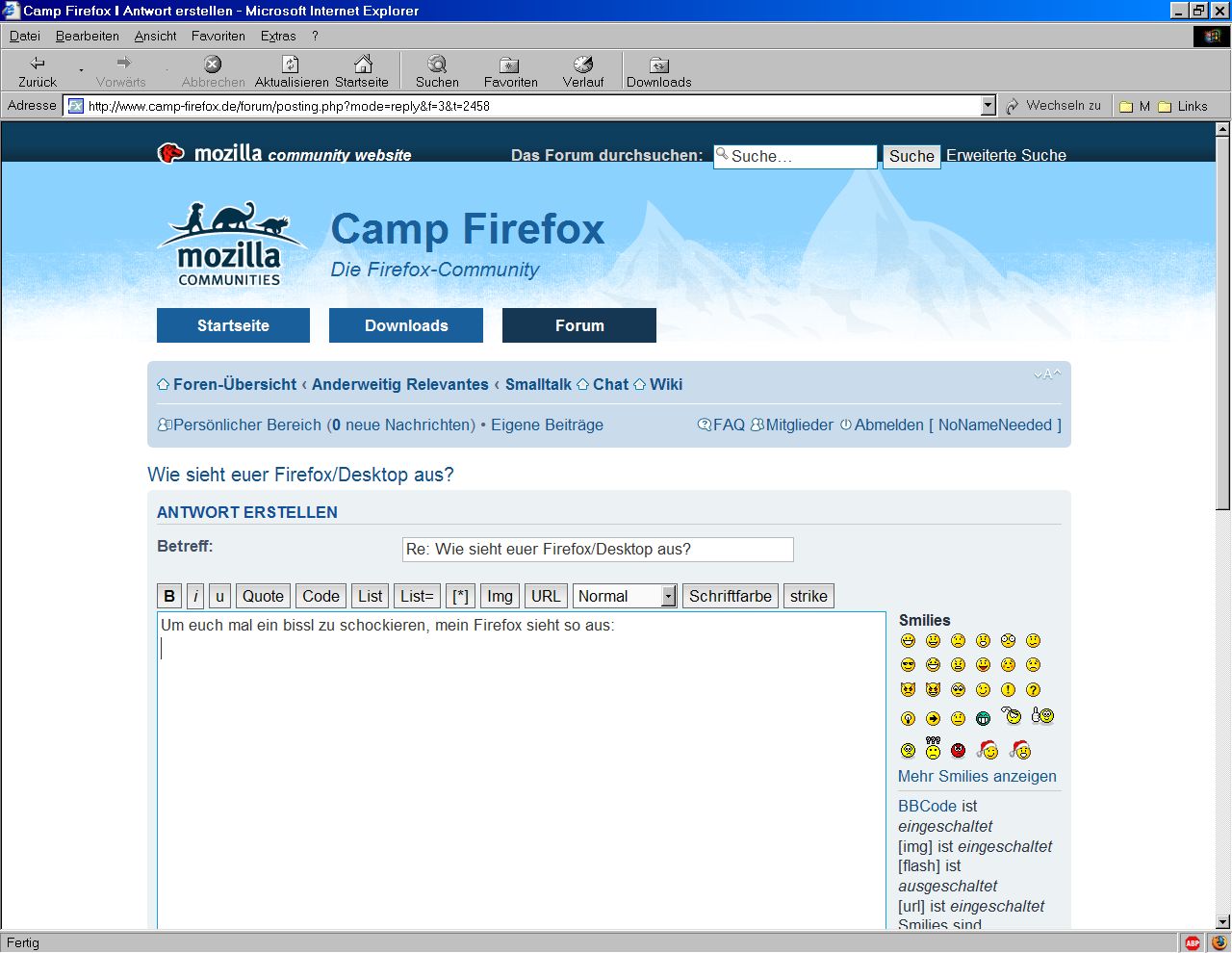This screenshot has width=1232, height=953.
Task: Click the forum search input field
Action: tap(795, 156)
